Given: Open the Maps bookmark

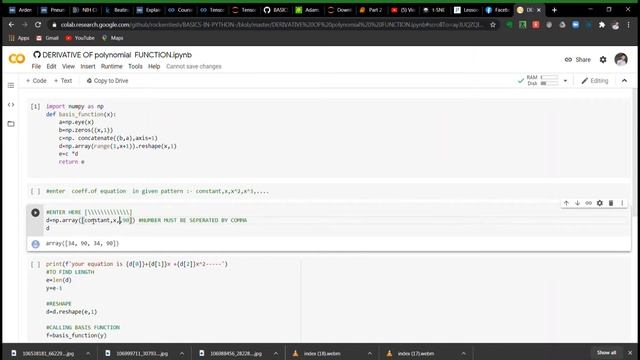Looking at the screenshot, I should [113, 38].
